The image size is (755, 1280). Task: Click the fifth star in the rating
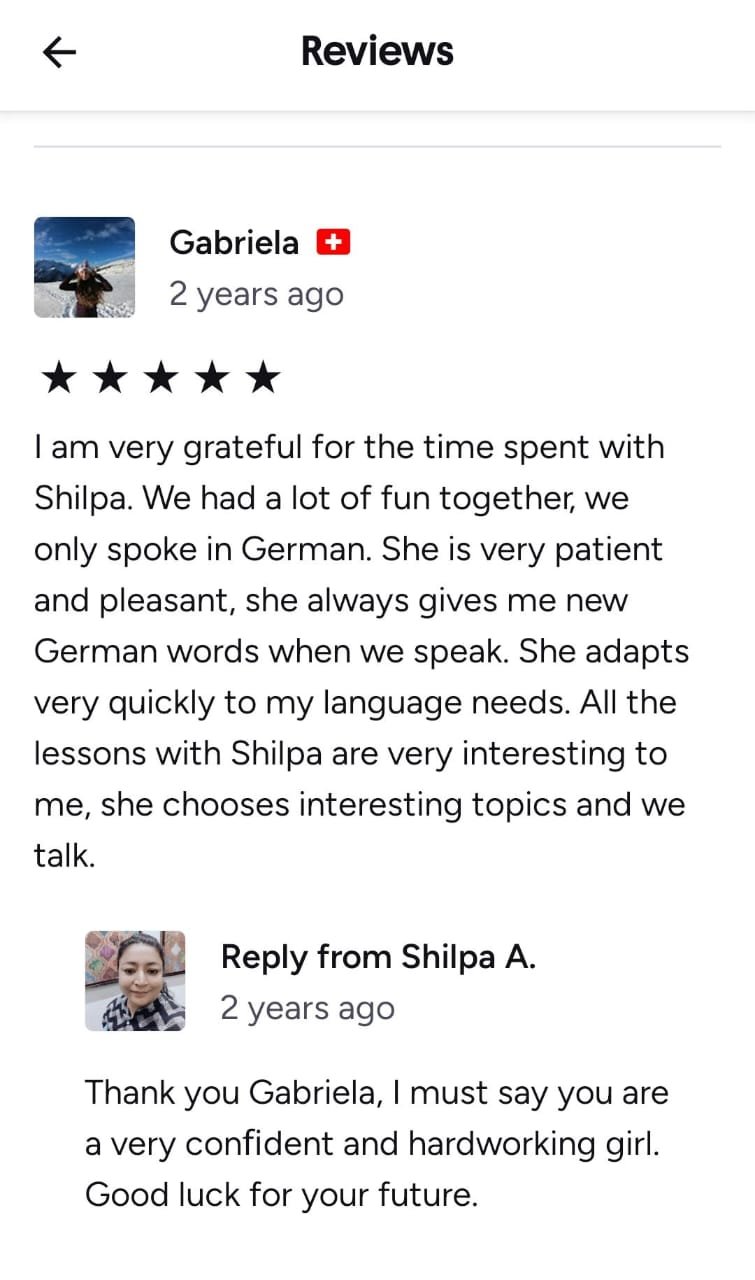pyautogui.click(x=263, y=379)
